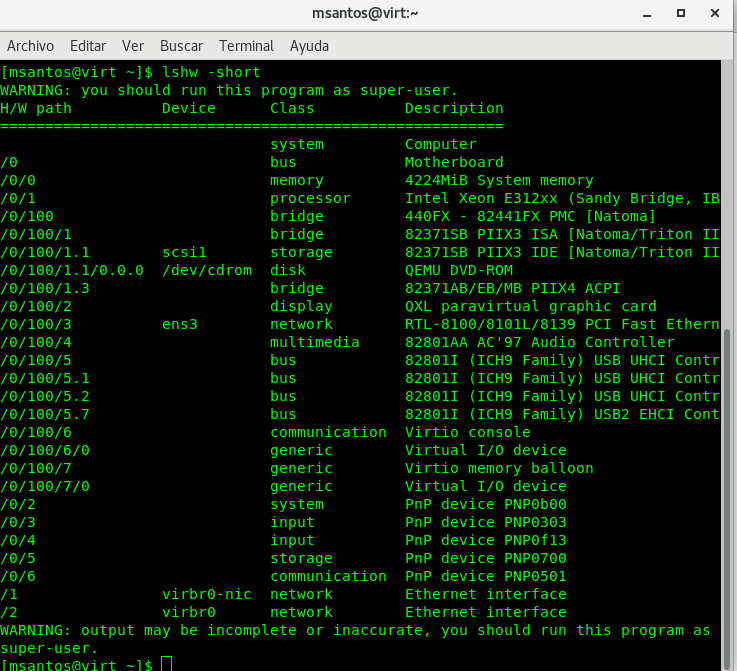Open the Buscar menu

click(181, 46)
